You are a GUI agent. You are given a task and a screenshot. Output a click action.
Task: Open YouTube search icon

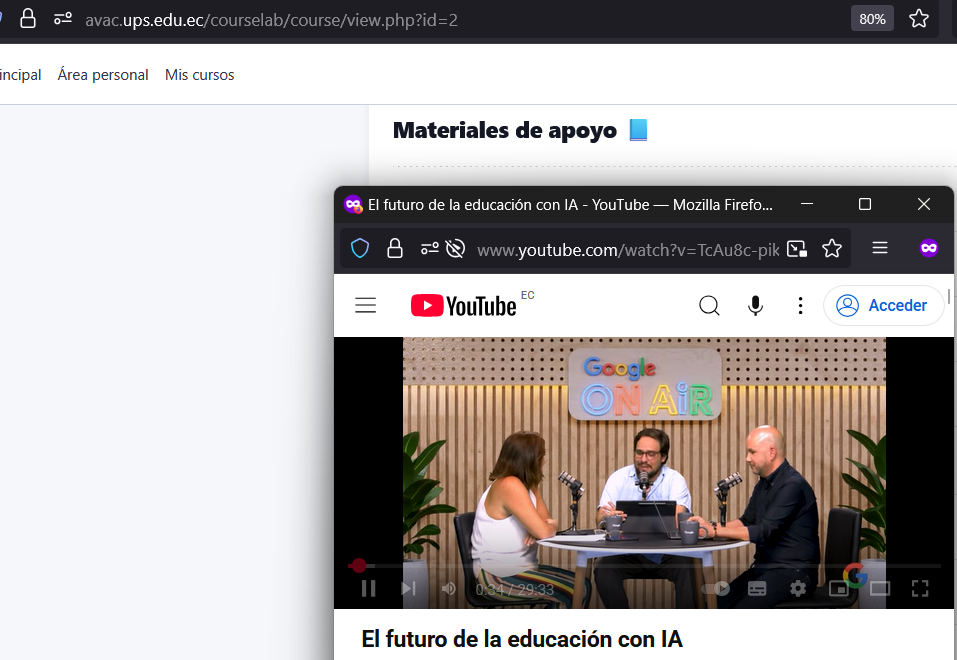[709, 306]
